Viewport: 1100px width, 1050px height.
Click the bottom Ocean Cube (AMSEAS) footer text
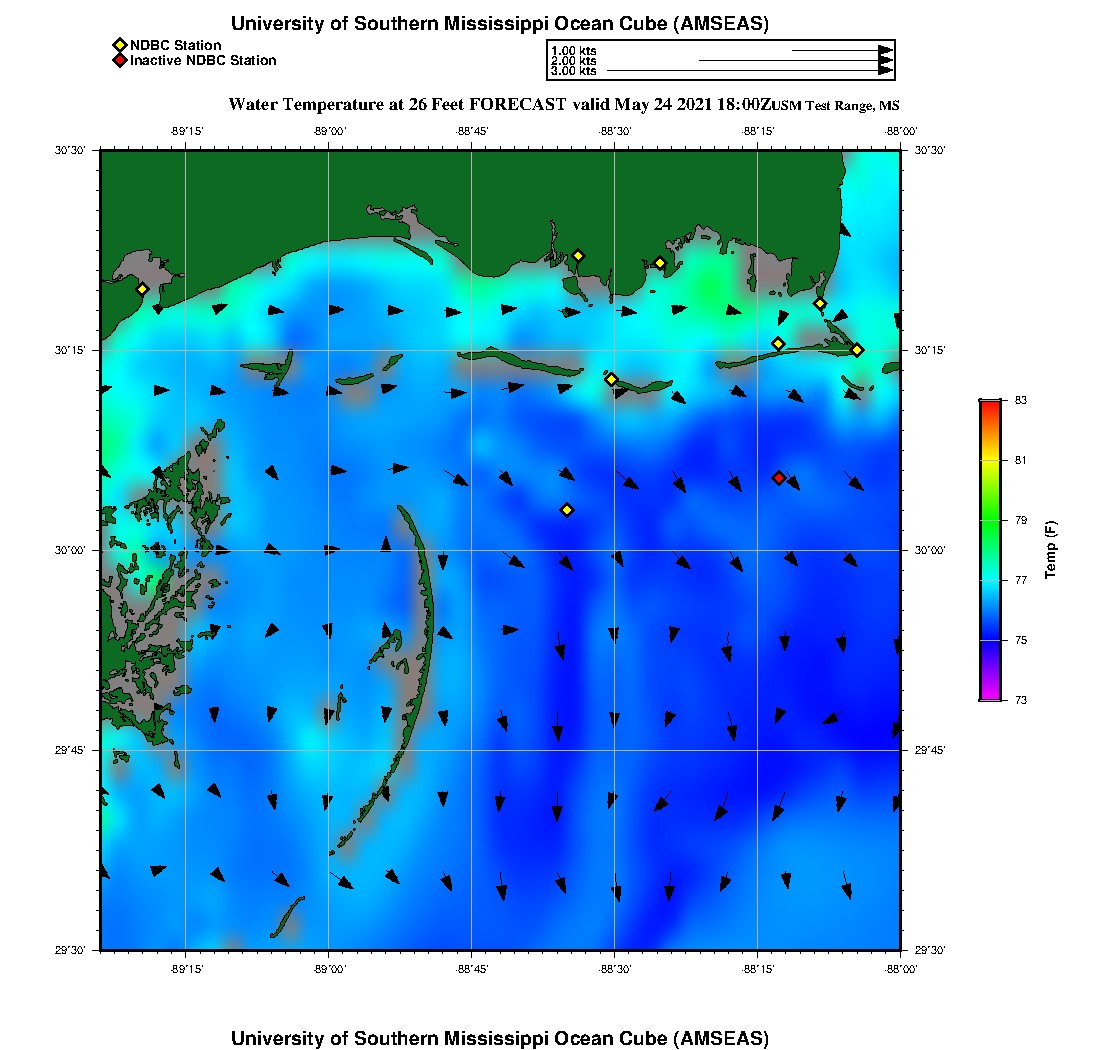click(x=499, y=1038)
